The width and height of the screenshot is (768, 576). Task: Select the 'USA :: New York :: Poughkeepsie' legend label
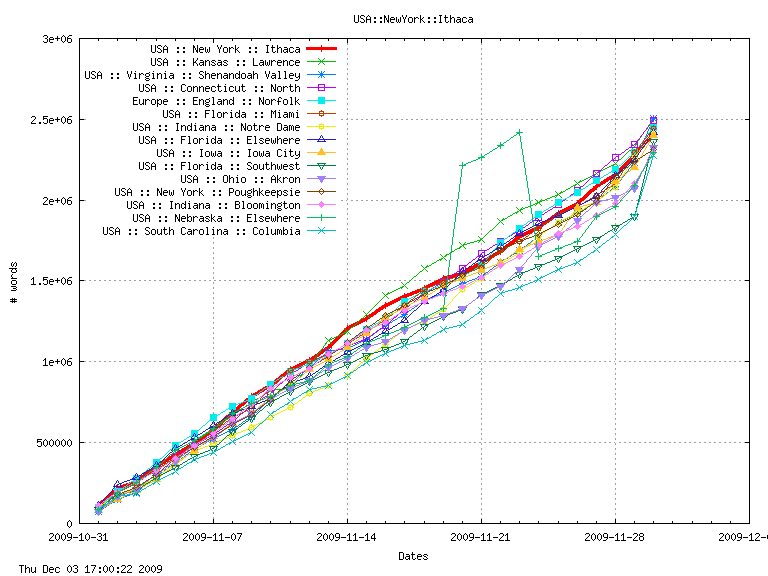(x=207, y=192)
